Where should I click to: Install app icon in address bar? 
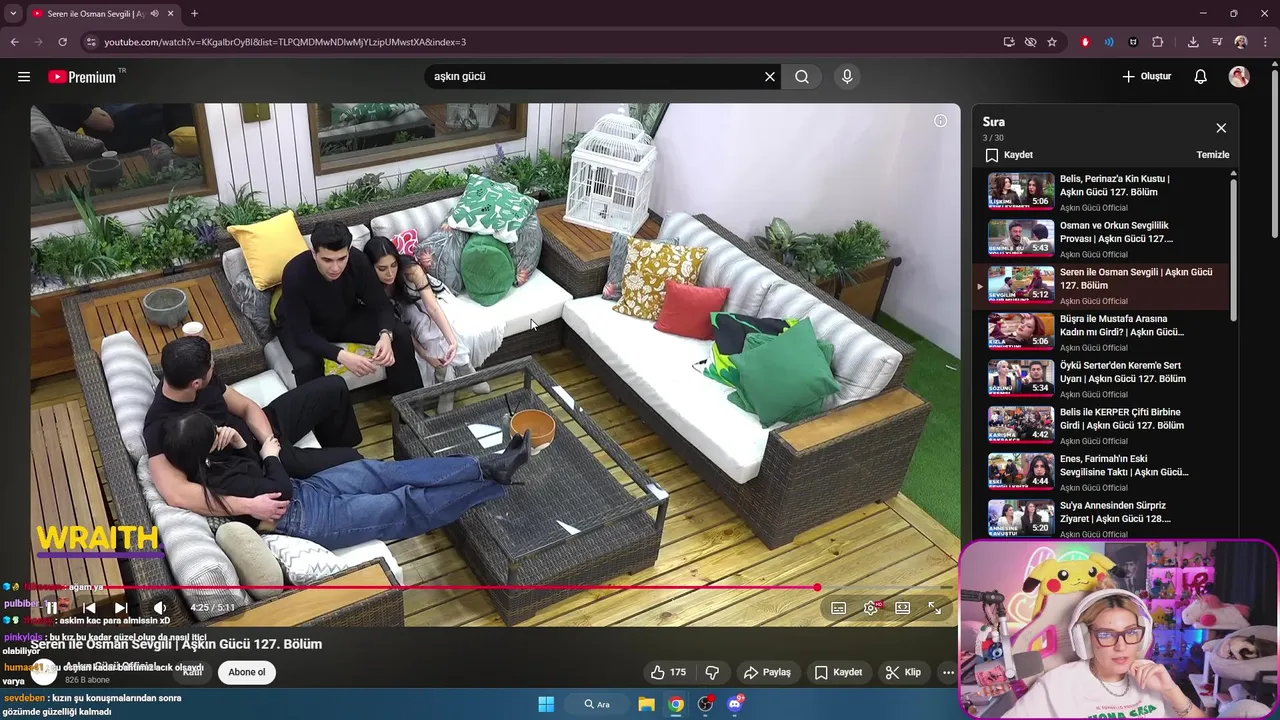1009,42
